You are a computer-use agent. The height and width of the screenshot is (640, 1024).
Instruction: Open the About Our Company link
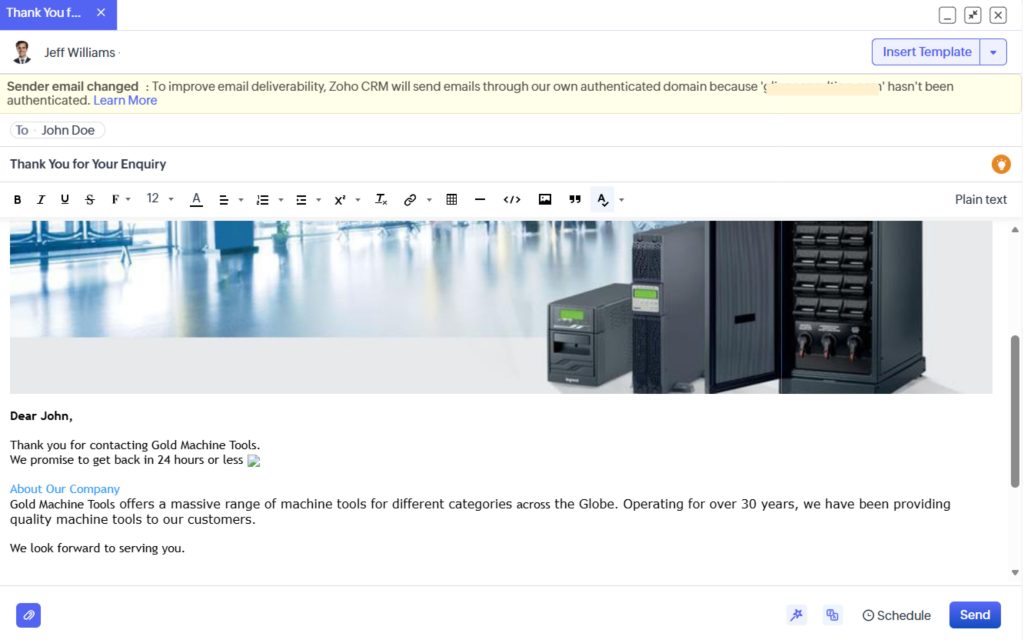pyautogui.click(x=65, y=489)
